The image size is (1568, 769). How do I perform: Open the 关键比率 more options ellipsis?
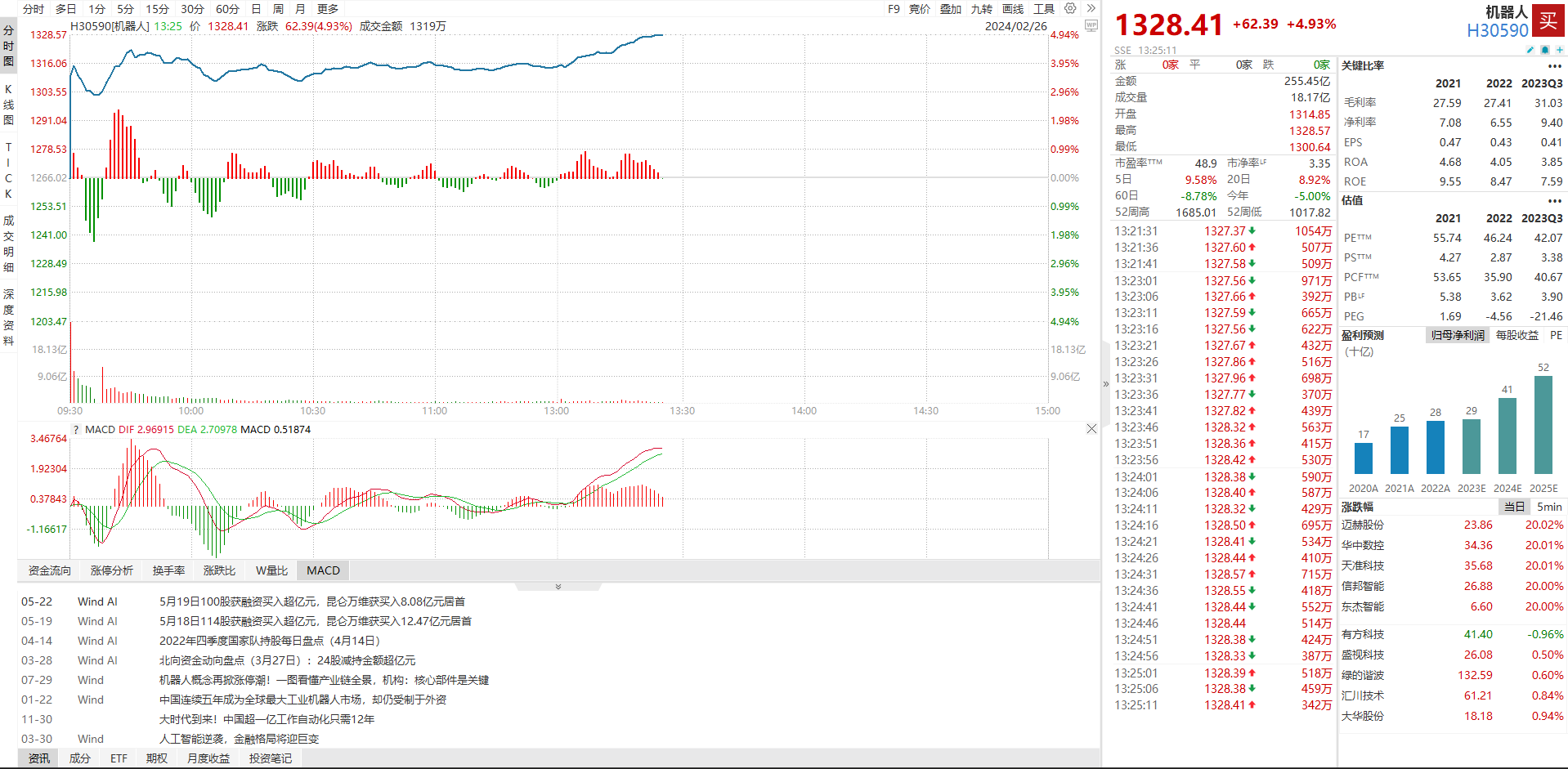click(1554, 66)
